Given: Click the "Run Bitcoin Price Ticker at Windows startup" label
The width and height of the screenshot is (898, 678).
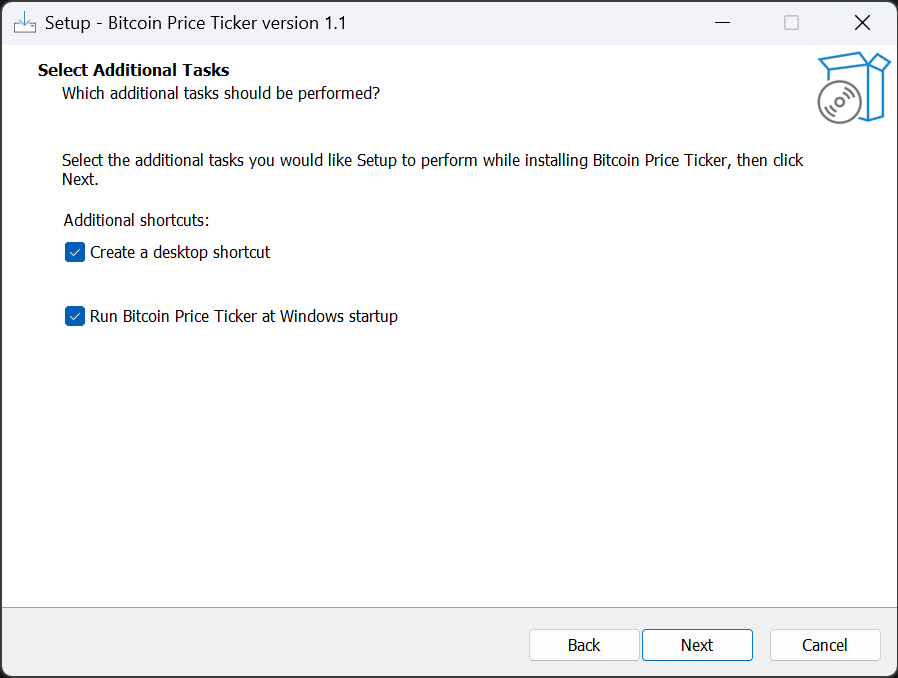Looking at the screenshot, I should tap(244, 316).
